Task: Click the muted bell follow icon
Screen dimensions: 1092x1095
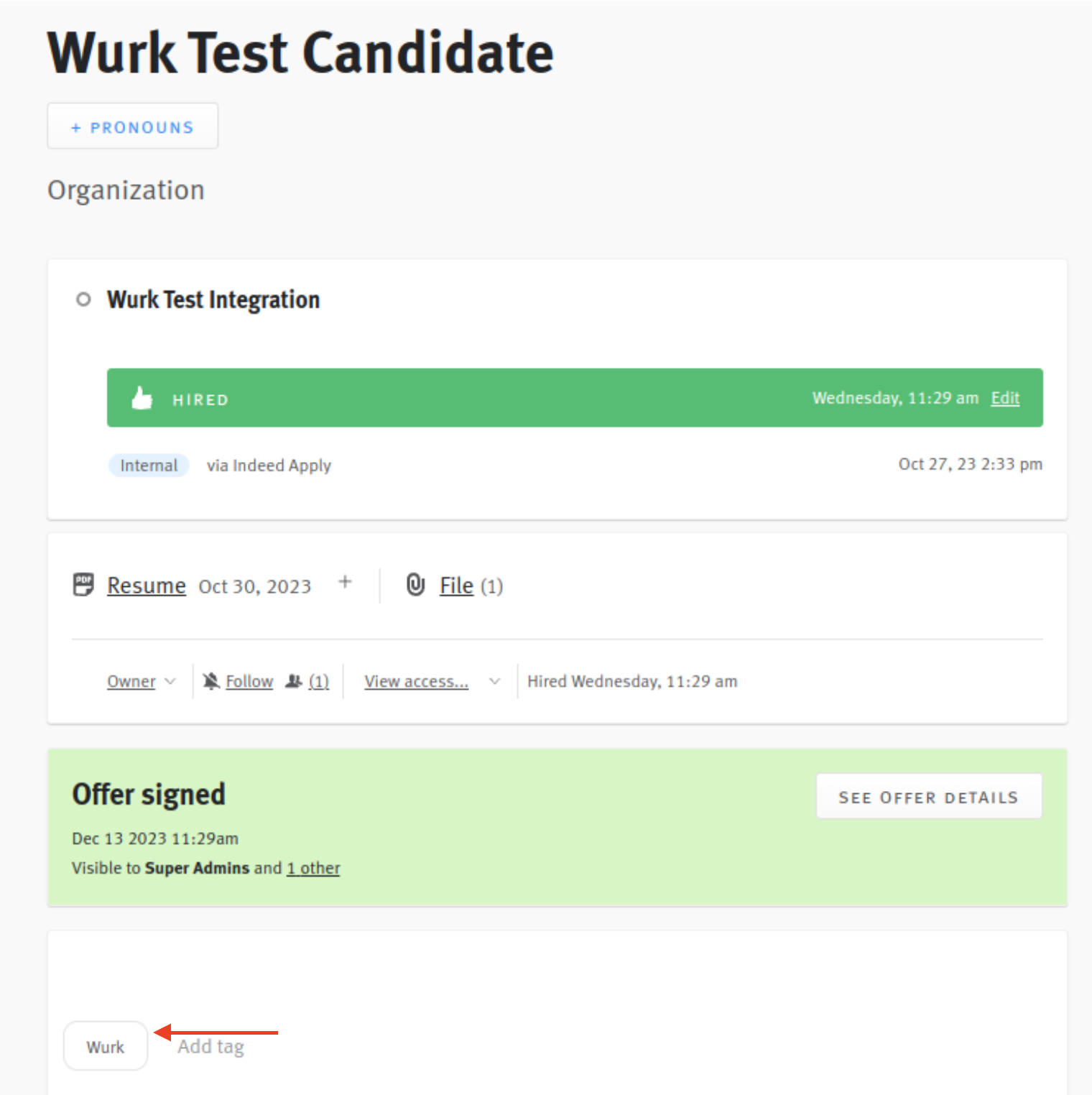Action: [x=211, y=681]
